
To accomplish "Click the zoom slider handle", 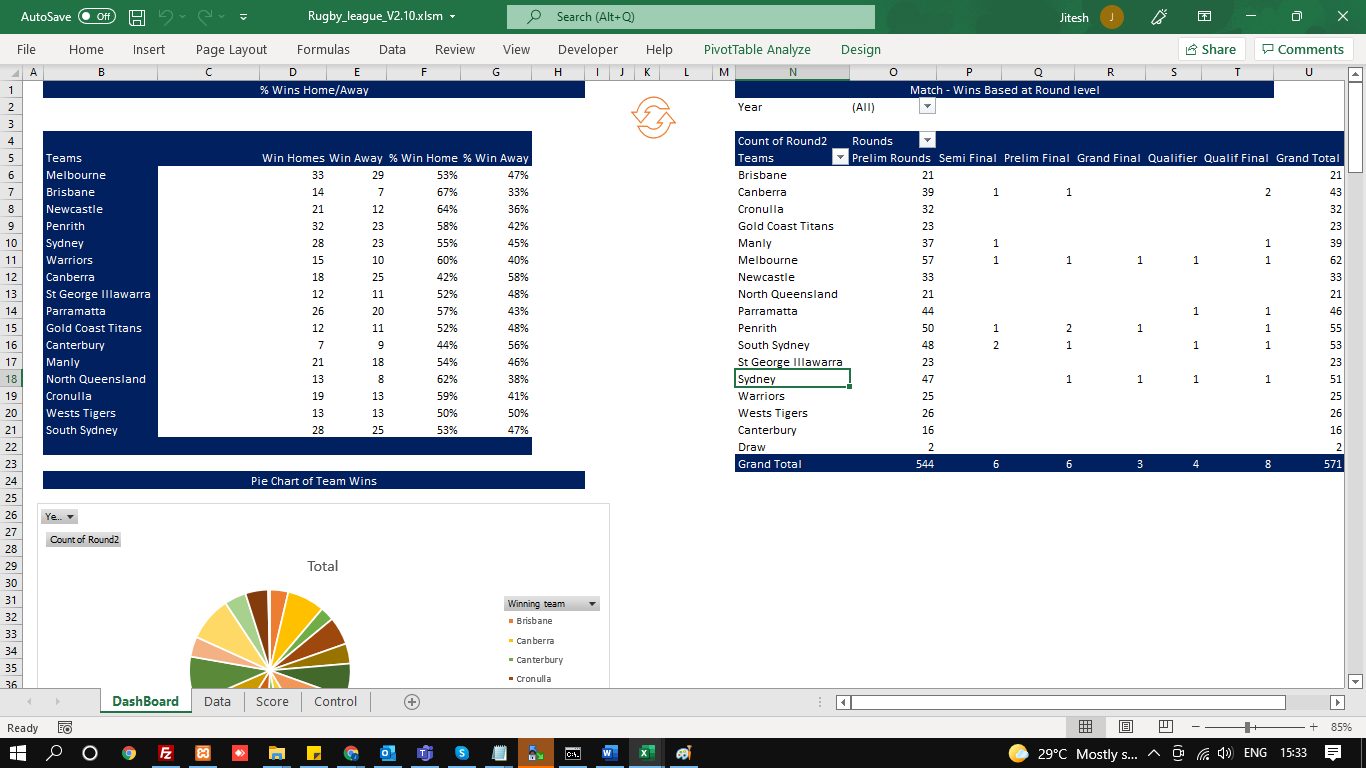I will (x=1248, y=727).
